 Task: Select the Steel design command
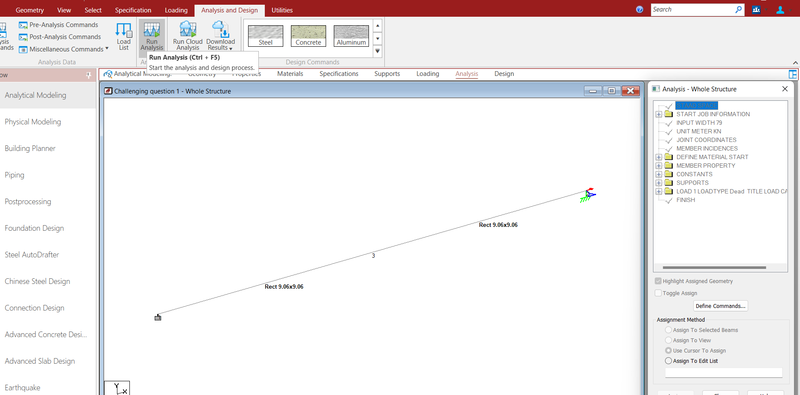(x=265, y=36)
